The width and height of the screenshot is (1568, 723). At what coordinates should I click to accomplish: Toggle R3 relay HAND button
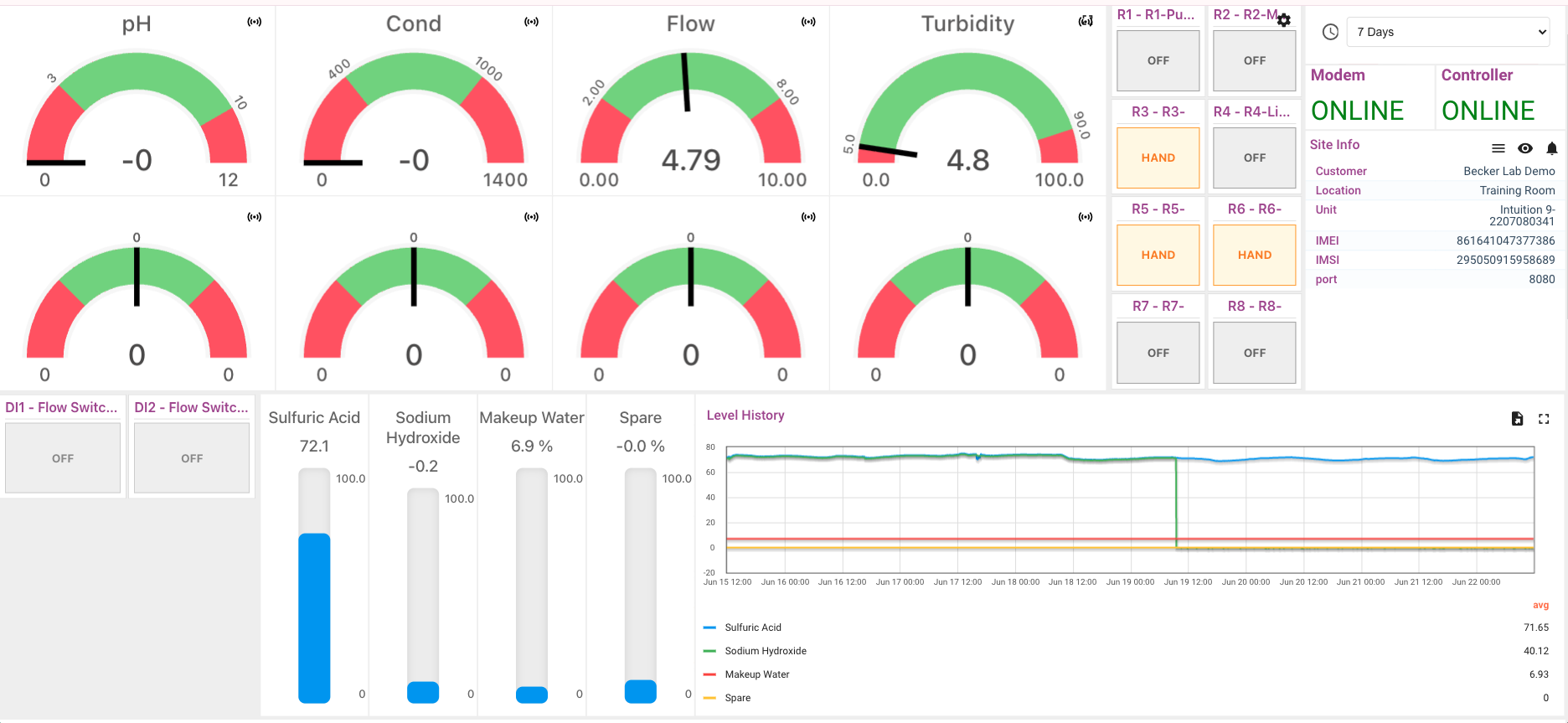[1158, 158]
